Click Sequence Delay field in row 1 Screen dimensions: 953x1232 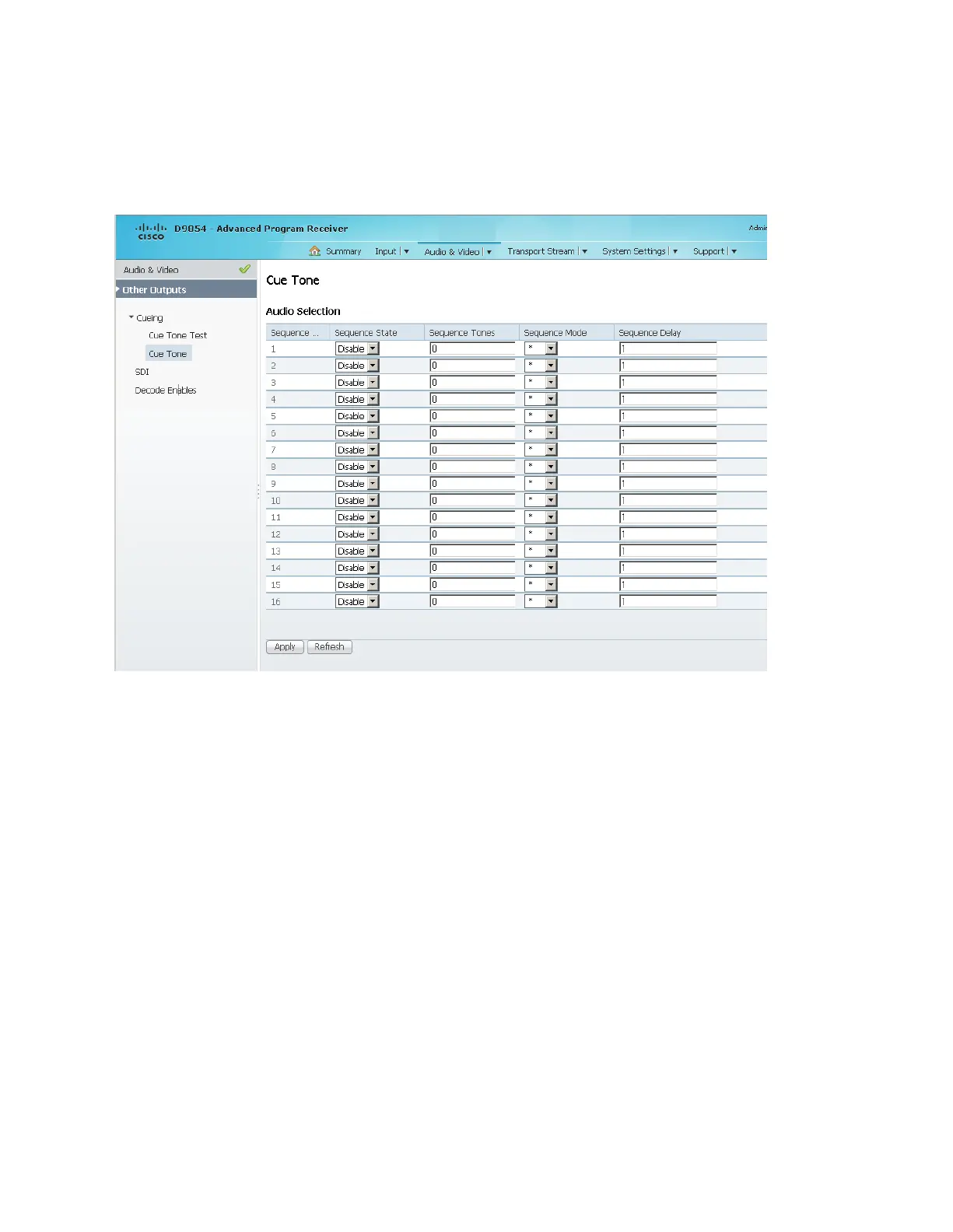[667, 348]
